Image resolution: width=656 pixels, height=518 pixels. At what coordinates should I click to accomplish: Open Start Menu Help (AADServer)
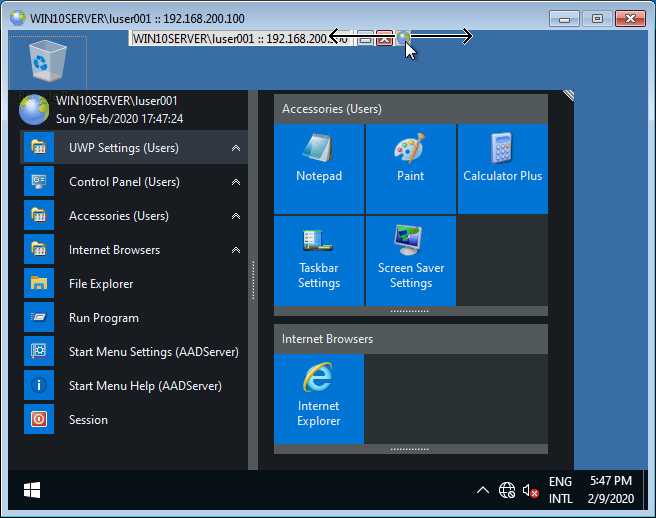coord(144,386)
